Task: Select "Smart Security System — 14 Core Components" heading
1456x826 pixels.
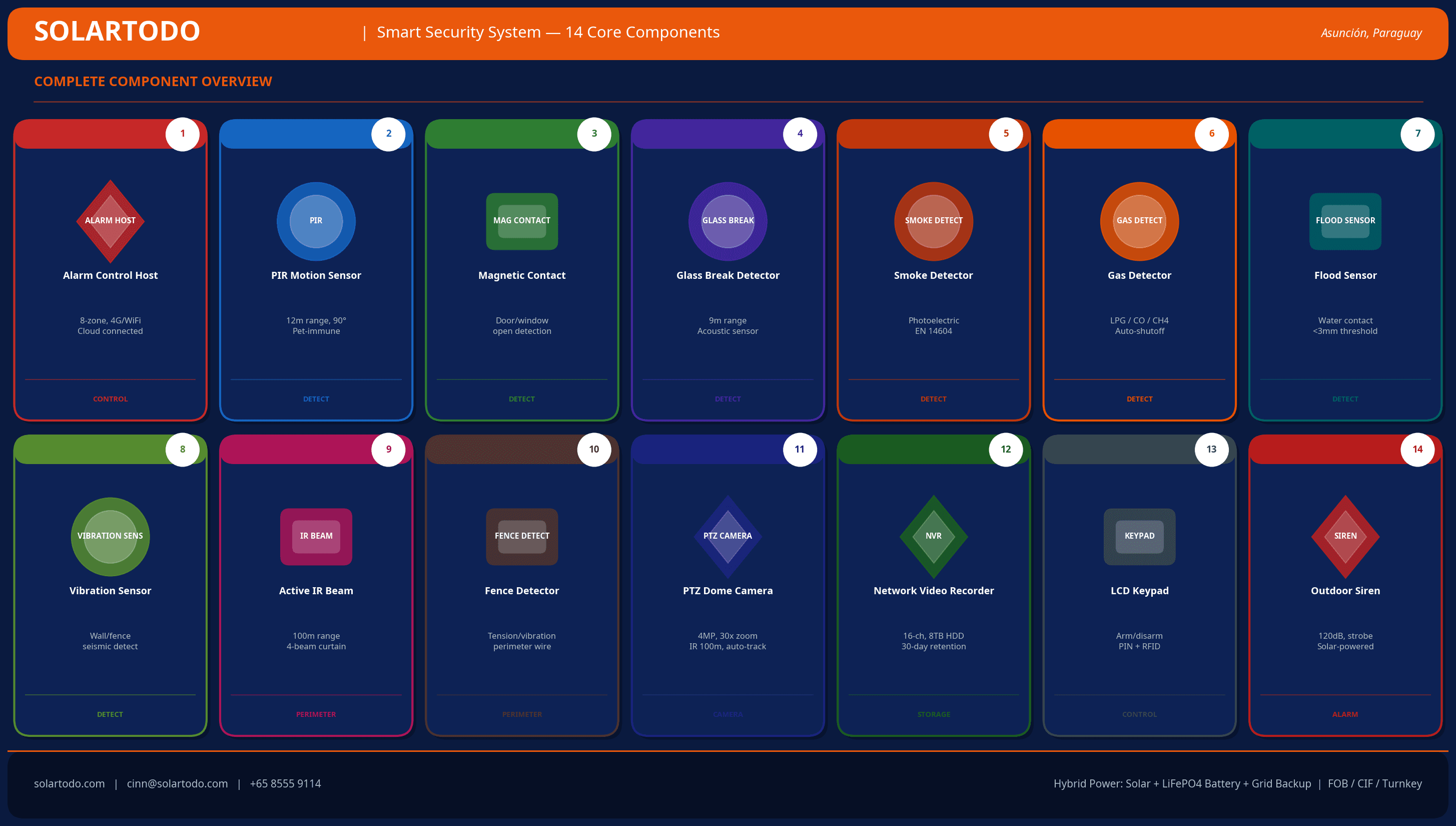Action: [548, 33]
